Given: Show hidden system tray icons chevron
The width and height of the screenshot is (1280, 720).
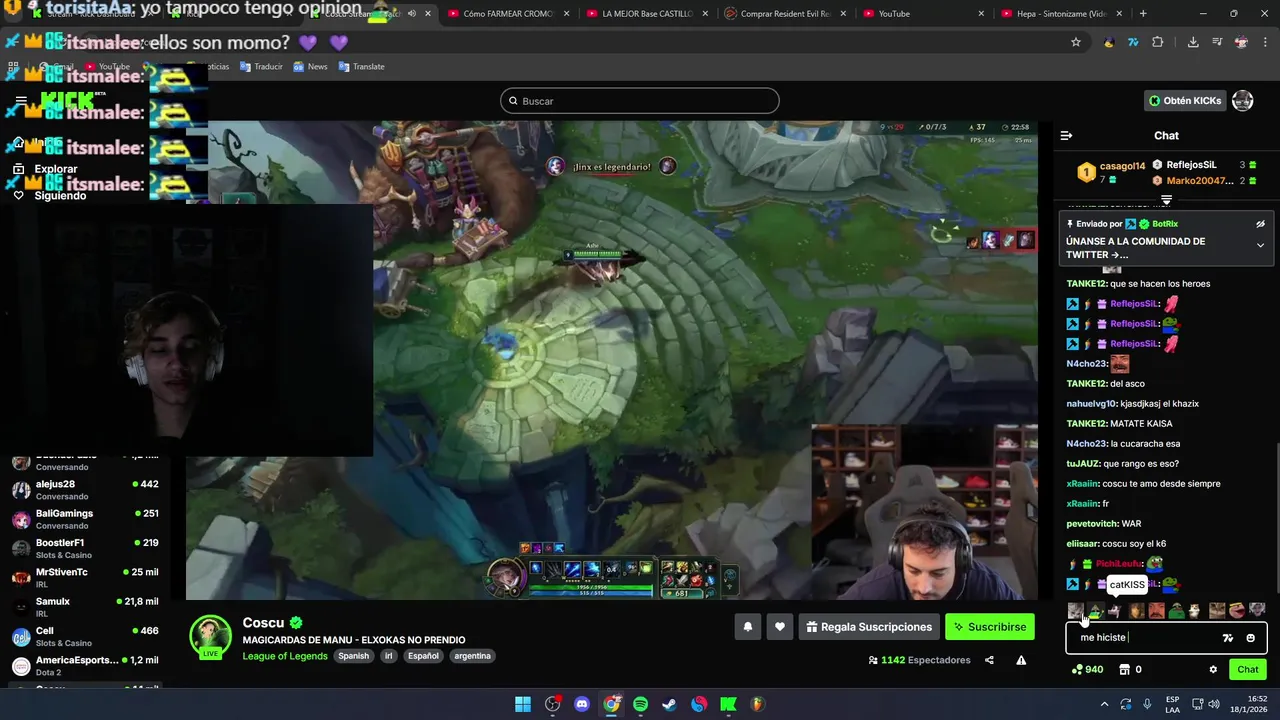Looking at the screenshot, I should click(x=1106, y=704).
